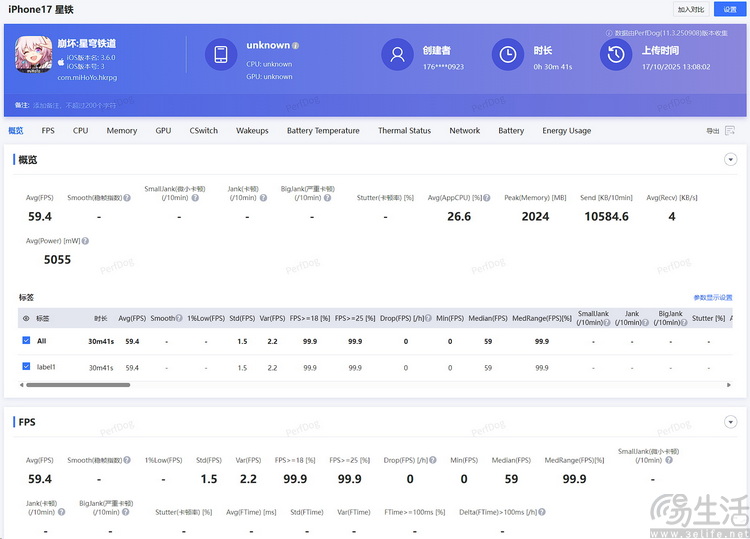750x539 pixels.
Task: Click the upload time history icon
Action: coord(616,54)
